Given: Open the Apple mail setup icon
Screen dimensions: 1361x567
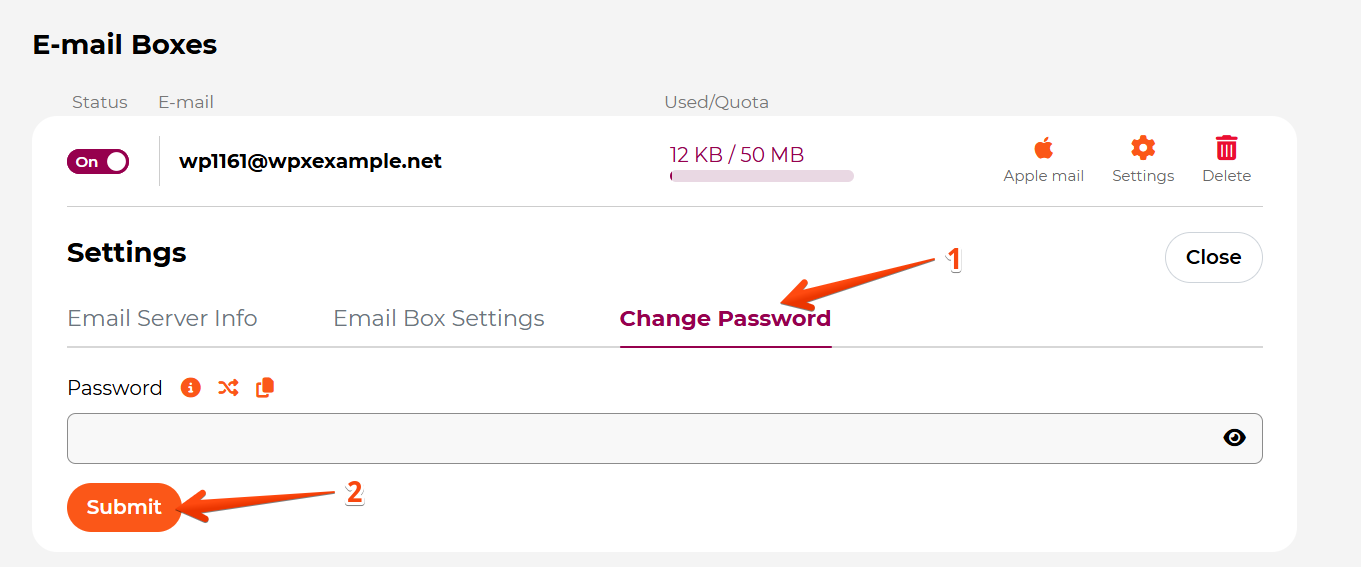Looking at the screenshot, I should [1043, 149].
